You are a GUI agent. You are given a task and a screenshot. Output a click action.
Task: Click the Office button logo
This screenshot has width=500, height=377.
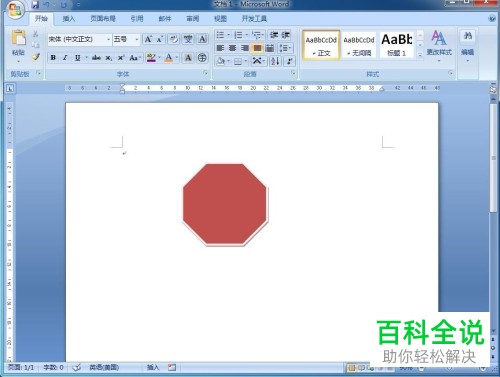[15, 10]
